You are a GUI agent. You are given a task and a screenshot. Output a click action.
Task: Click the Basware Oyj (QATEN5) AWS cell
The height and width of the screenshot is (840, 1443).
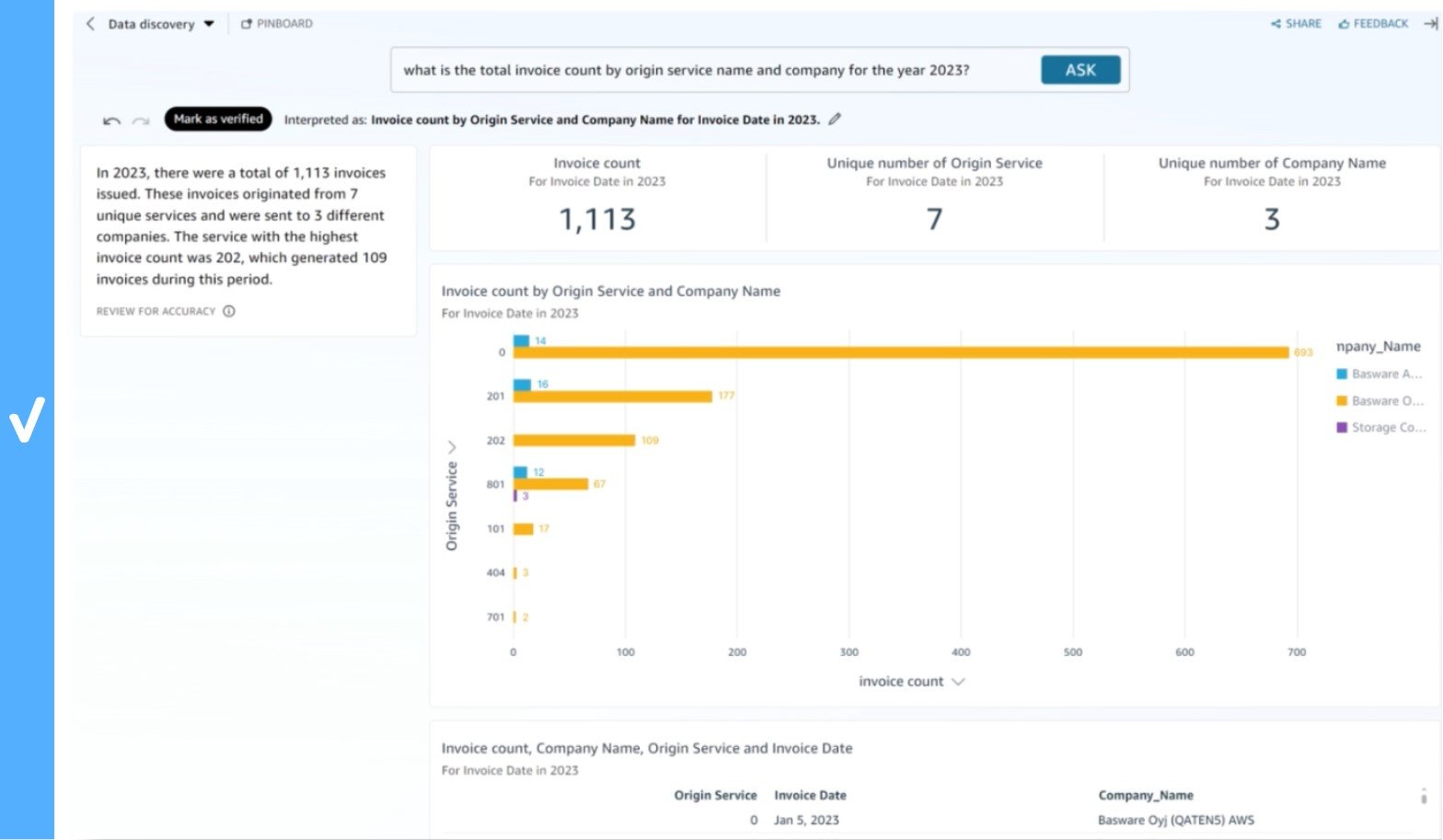[1176, 820]
